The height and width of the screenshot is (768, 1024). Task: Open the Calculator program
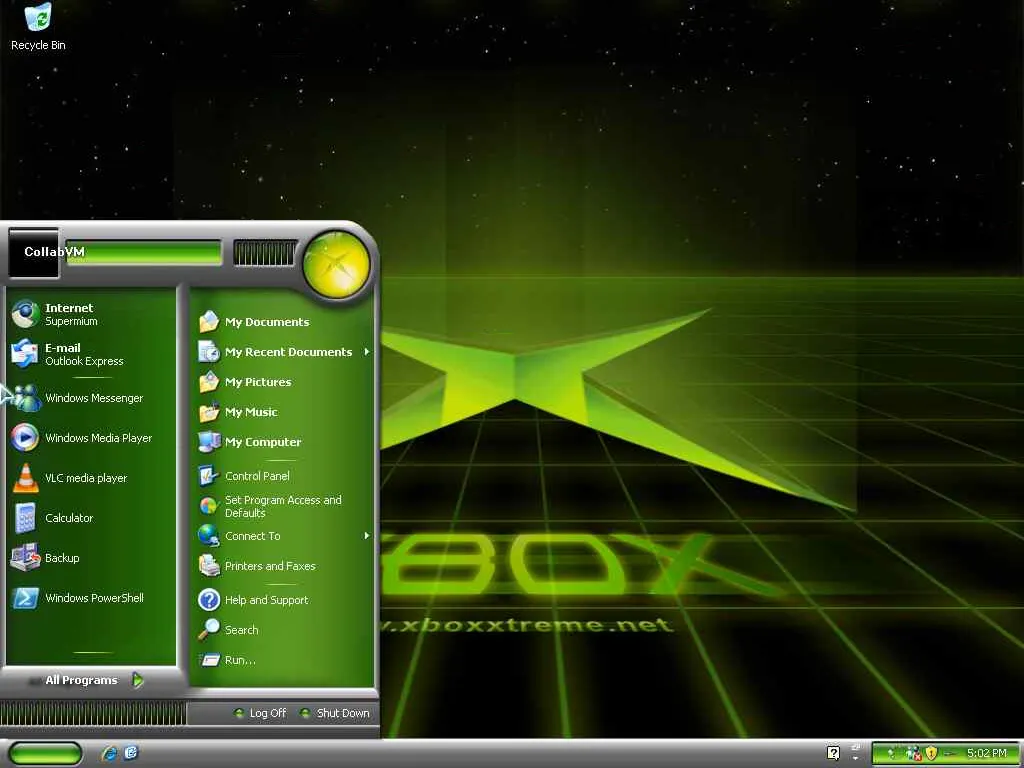point(91,518)
